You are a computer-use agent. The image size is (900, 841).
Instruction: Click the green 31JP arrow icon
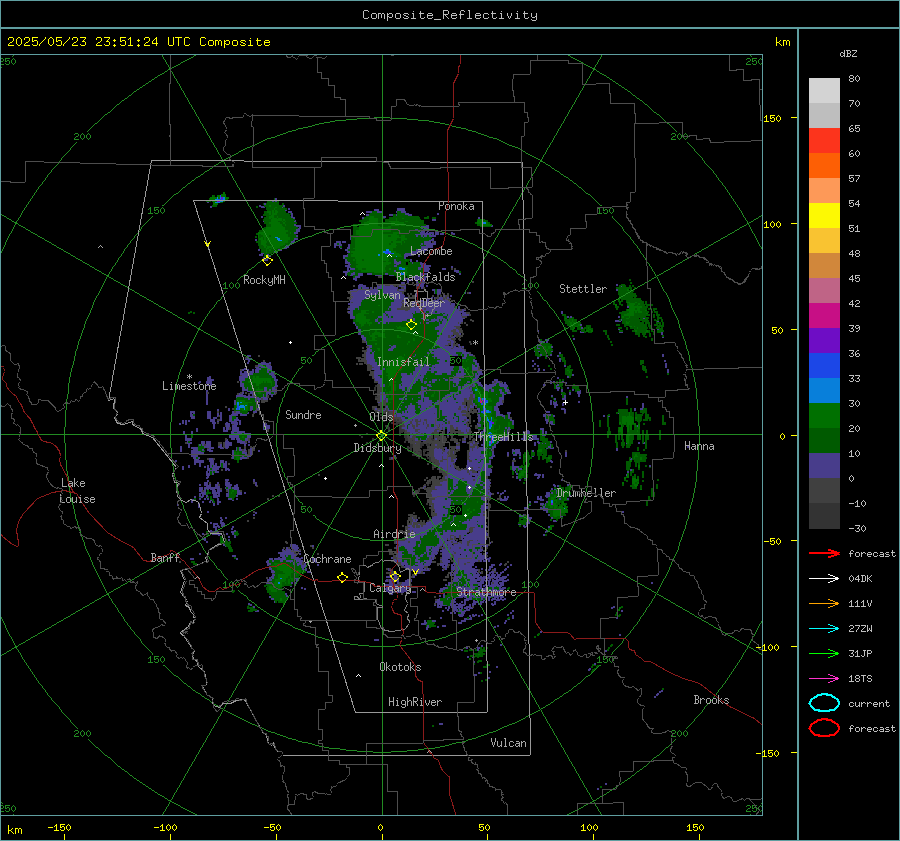pyautogui.click(x=824, y=653)
